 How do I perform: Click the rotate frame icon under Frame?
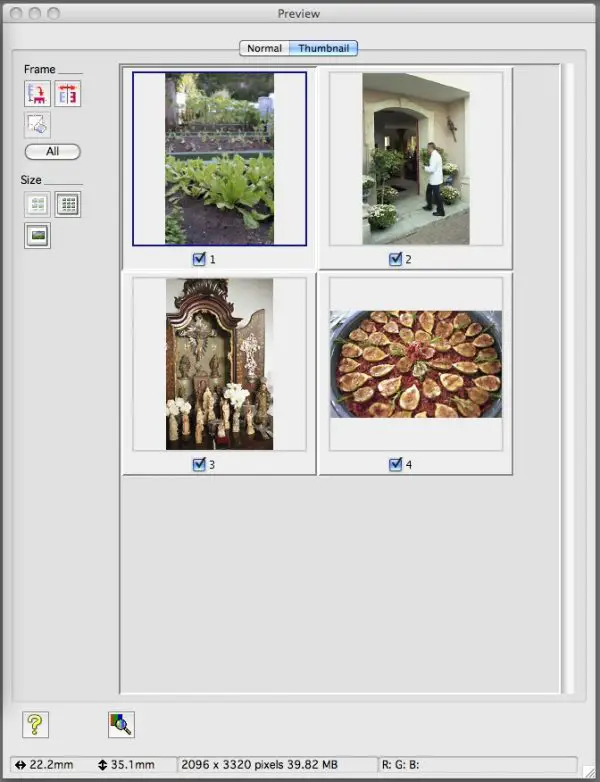[x=38, y=94]
